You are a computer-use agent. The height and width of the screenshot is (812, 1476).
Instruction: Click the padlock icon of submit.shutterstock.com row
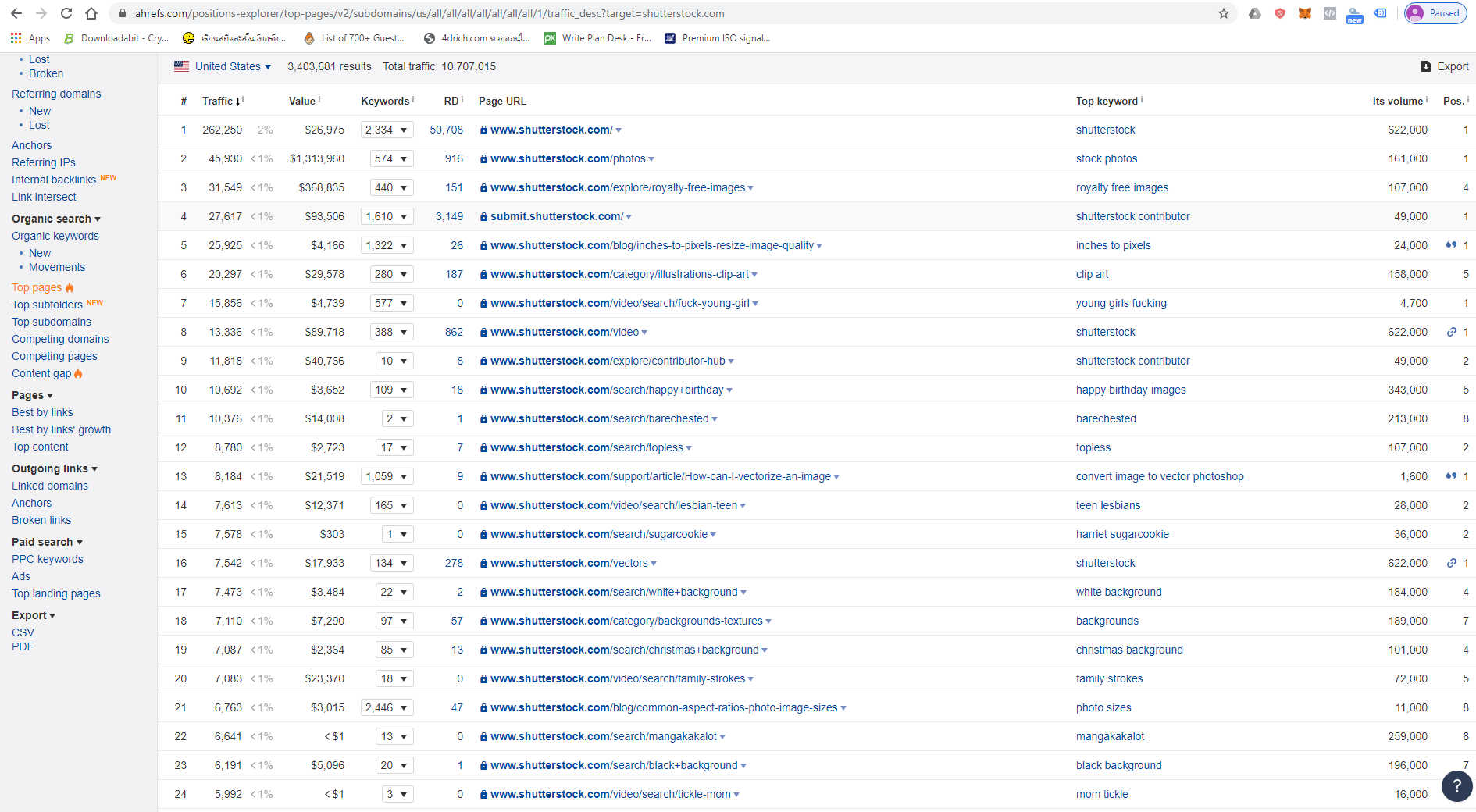[x=484, y=216]
